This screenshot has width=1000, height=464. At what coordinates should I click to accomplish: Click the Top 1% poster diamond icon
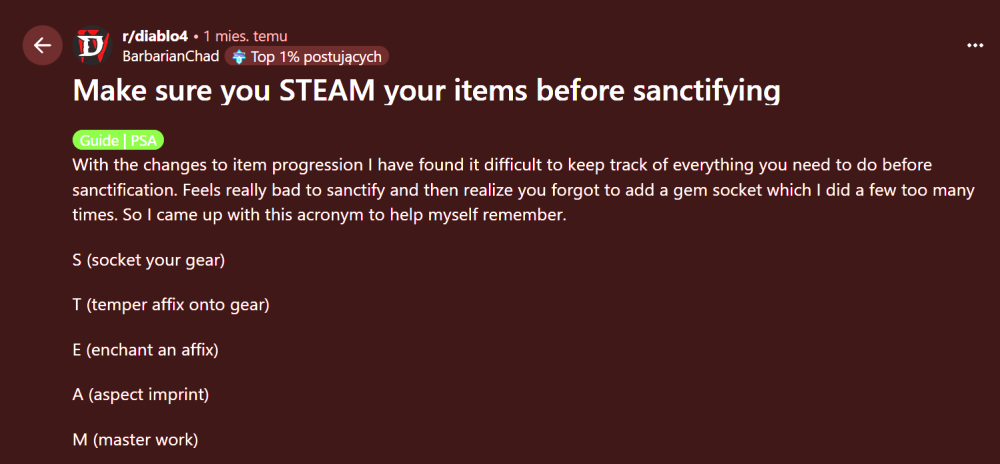click(239, 57)
